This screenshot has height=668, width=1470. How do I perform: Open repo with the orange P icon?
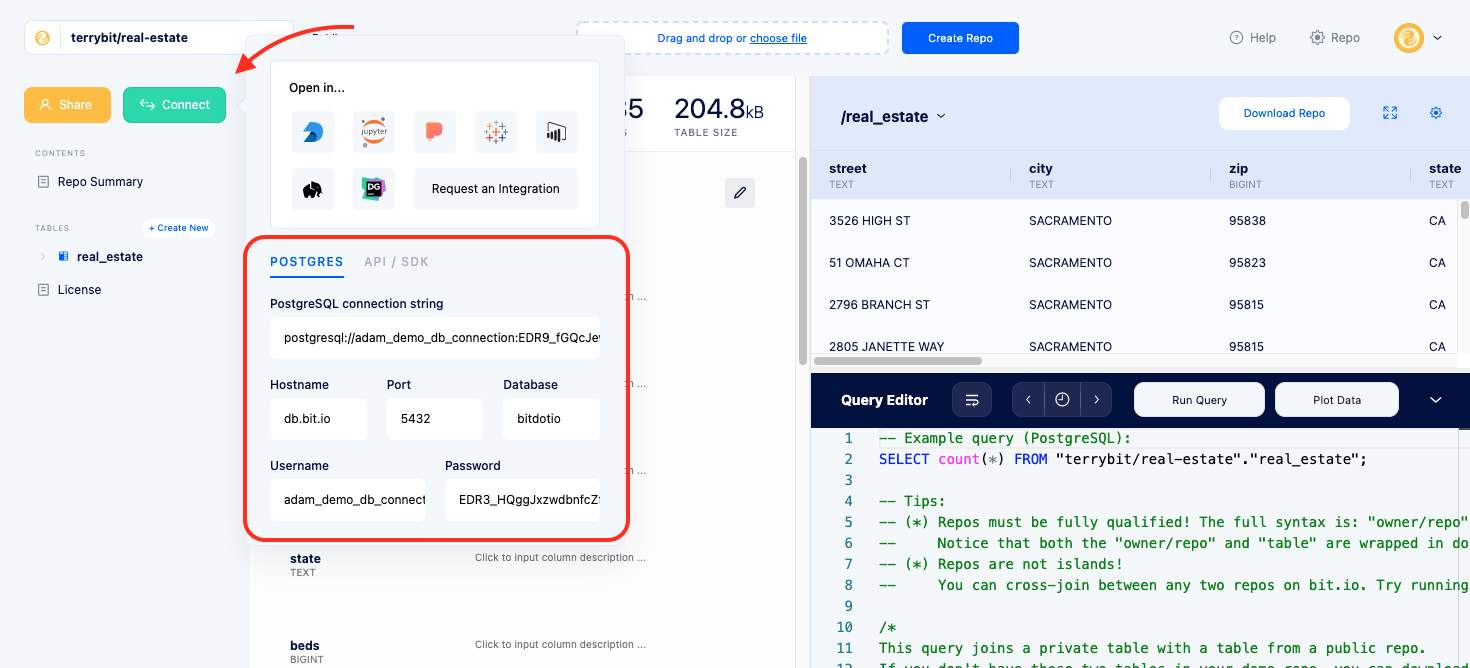click(435, 132)
